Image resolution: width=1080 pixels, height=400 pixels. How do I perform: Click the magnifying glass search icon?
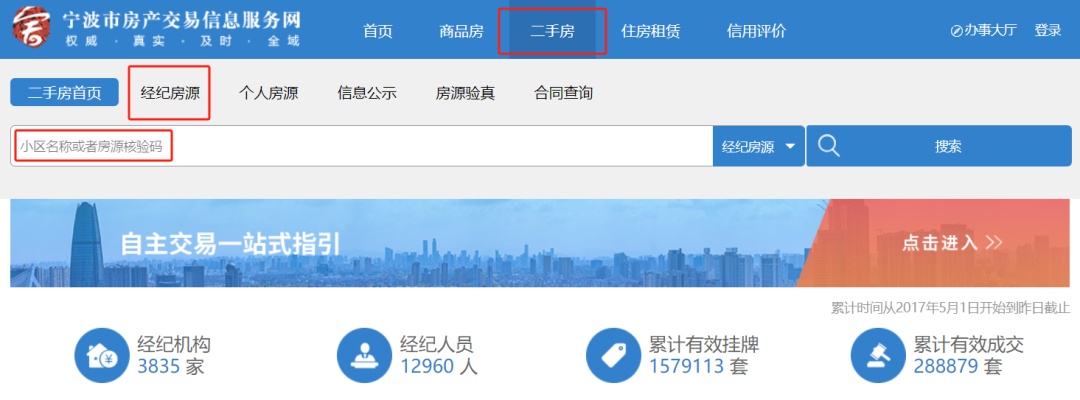[x=829, y=145]
